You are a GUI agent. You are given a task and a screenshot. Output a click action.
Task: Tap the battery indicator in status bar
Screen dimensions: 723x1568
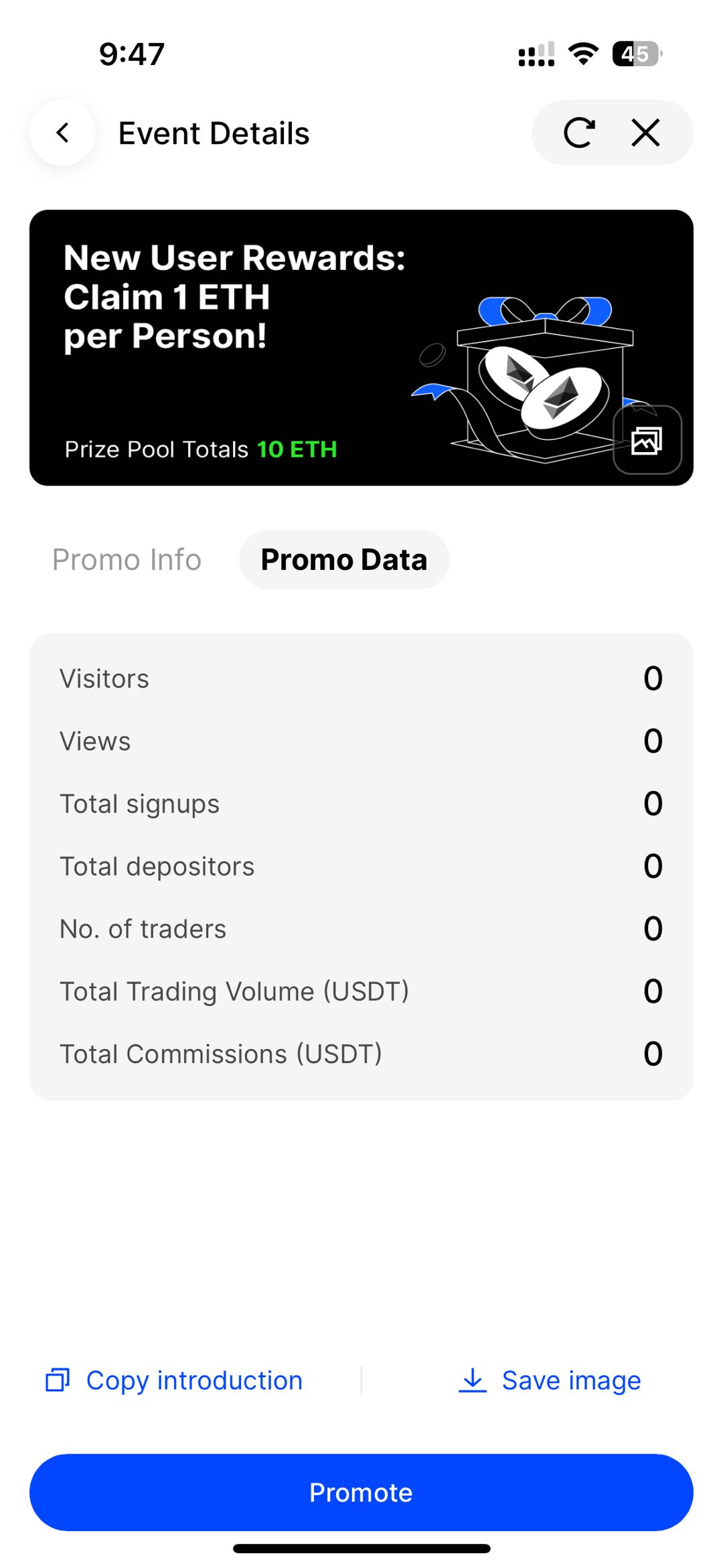636,54
